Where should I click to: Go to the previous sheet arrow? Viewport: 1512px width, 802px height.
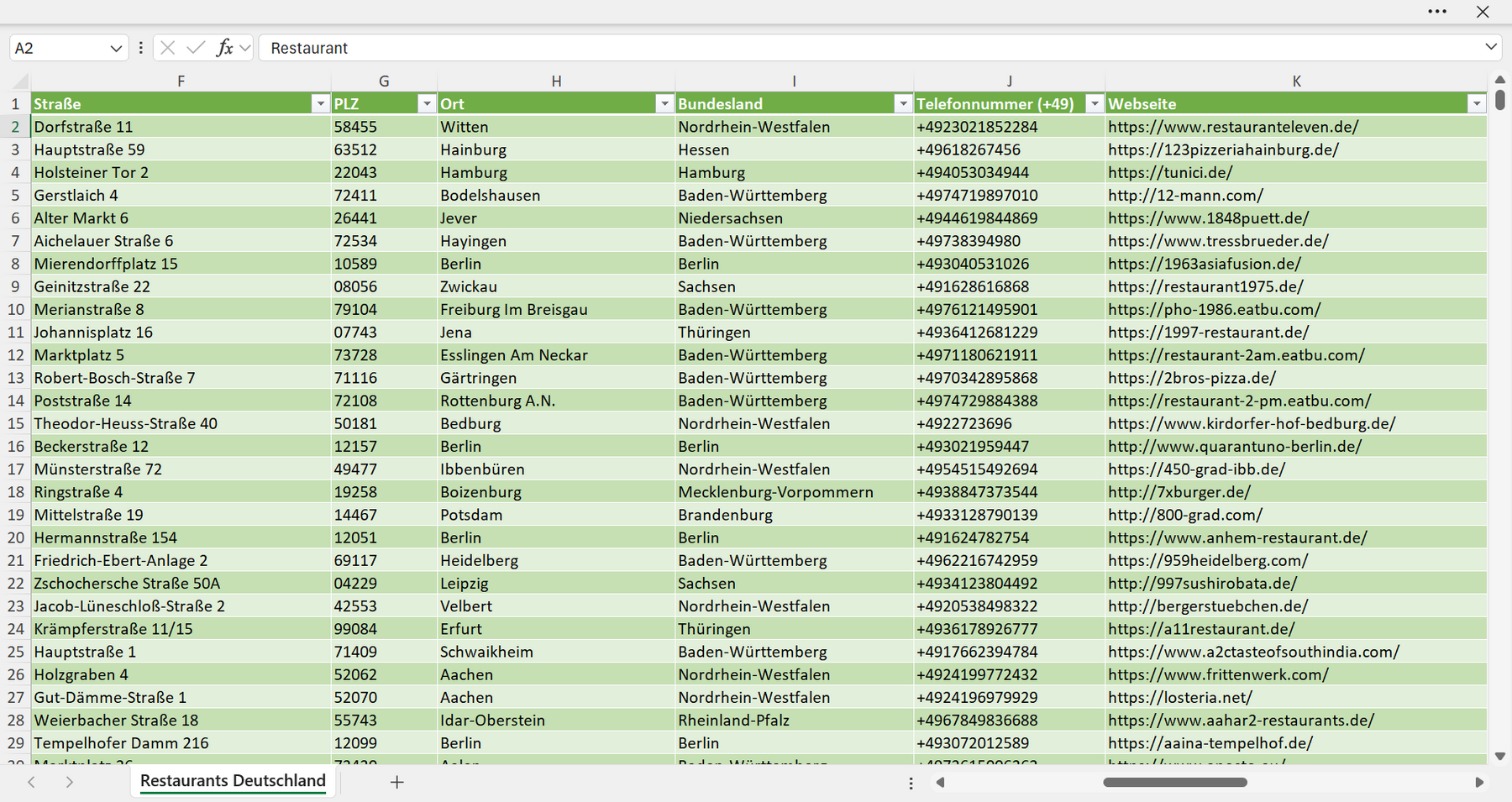(x=31, y=782)
